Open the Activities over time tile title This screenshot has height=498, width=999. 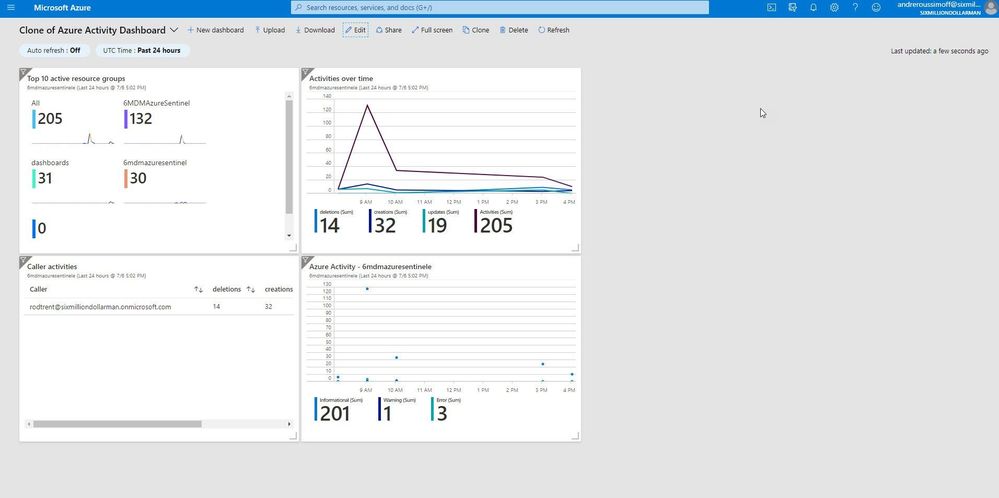click(x=341, y=79)
